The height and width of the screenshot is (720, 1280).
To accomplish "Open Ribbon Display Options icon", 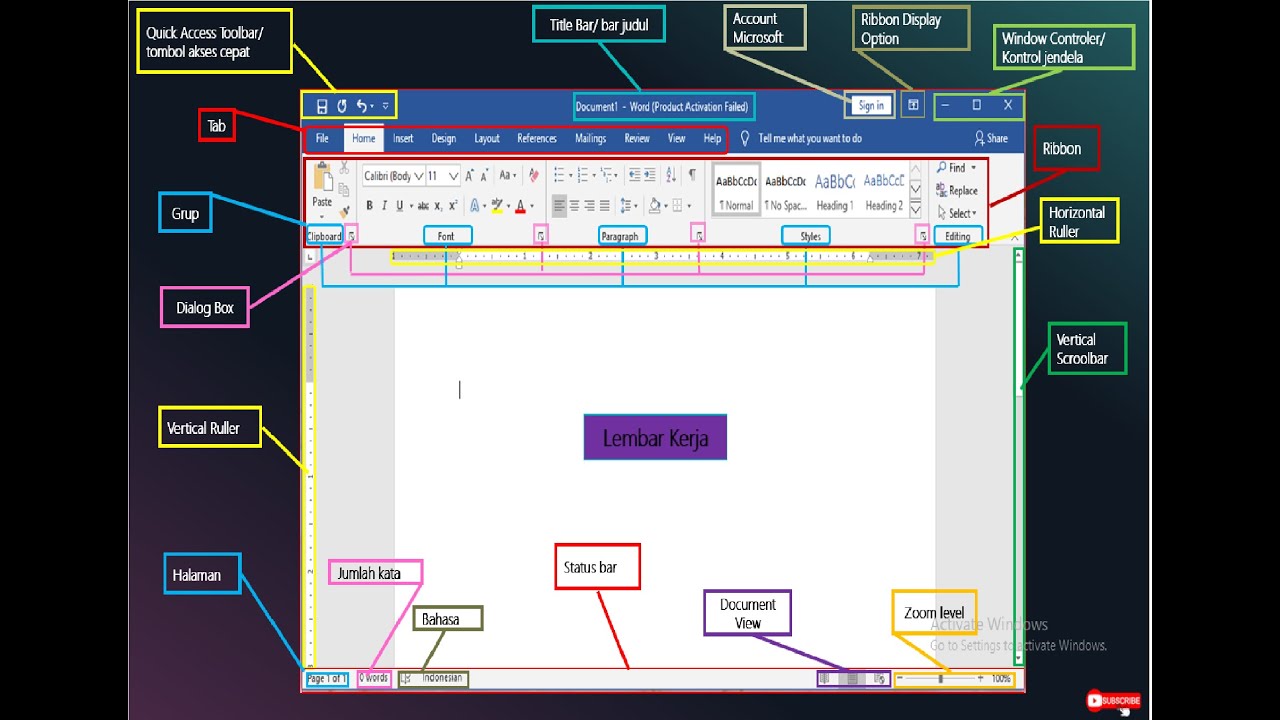I will (912, 105).
